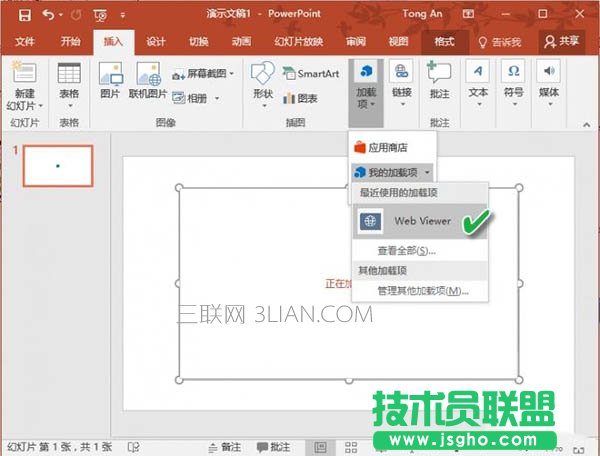This screenshot has height=456, width=600.
Task: Toggle the 批注 comments pane in status bar
Action: [x=274, y=447]
